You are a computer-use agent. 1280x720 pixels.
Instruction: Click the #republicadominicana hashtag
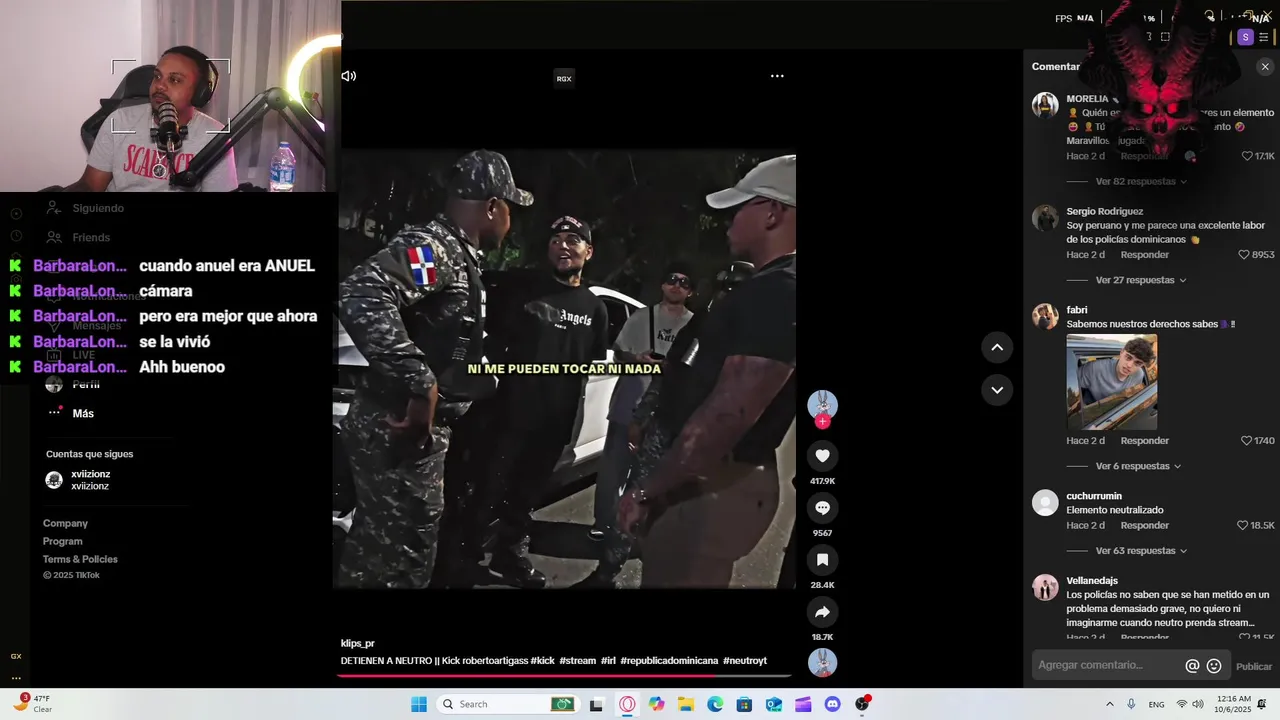(669, 661)
